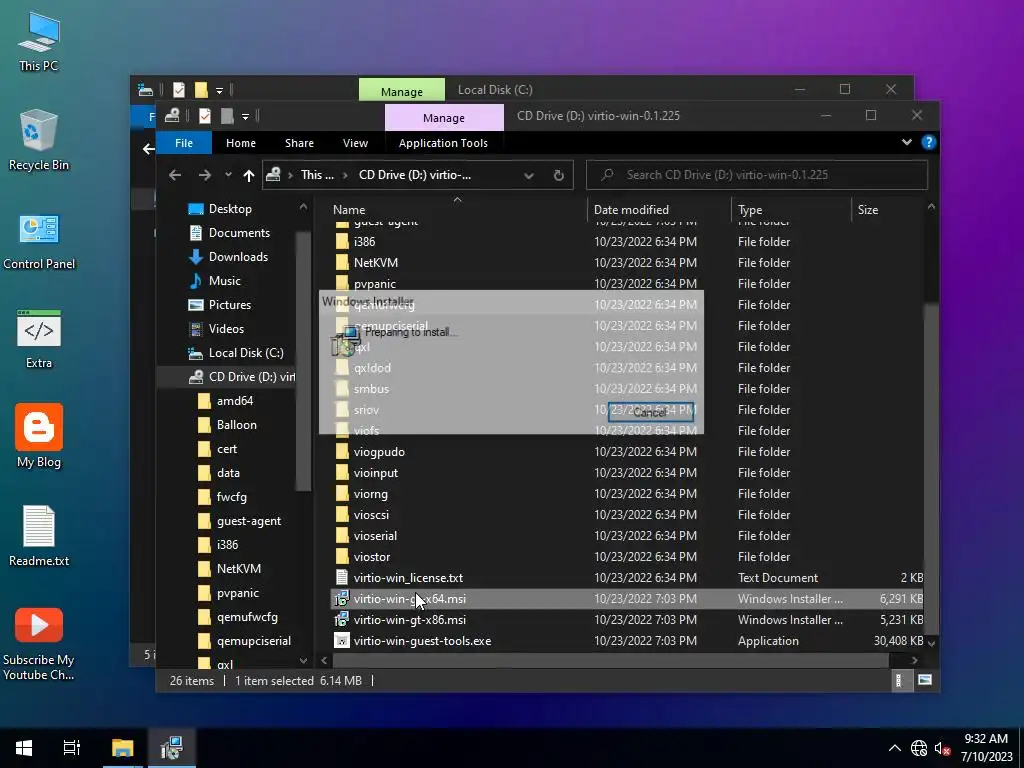Go up one folder level
The image size is (1024, 768).
tap(249, 175)
